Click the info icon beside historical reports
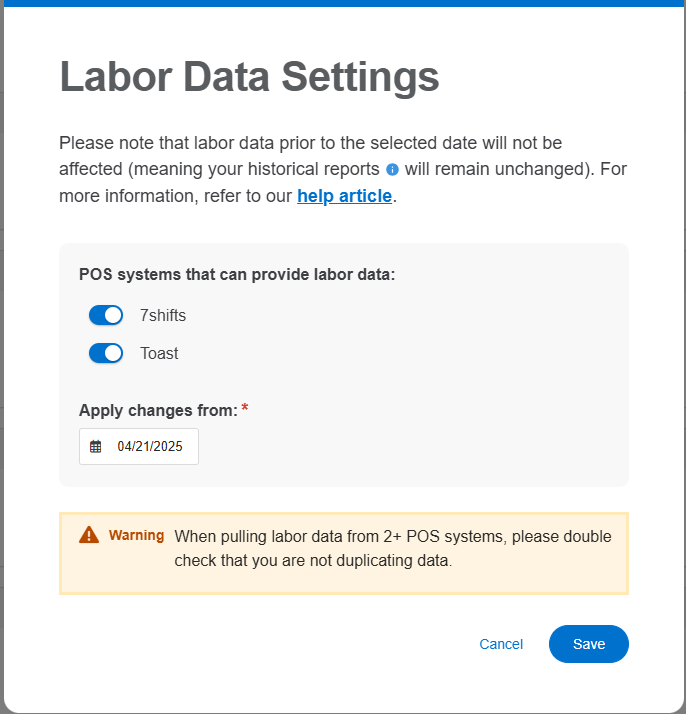The image size is (686, 714). [392, 170]
